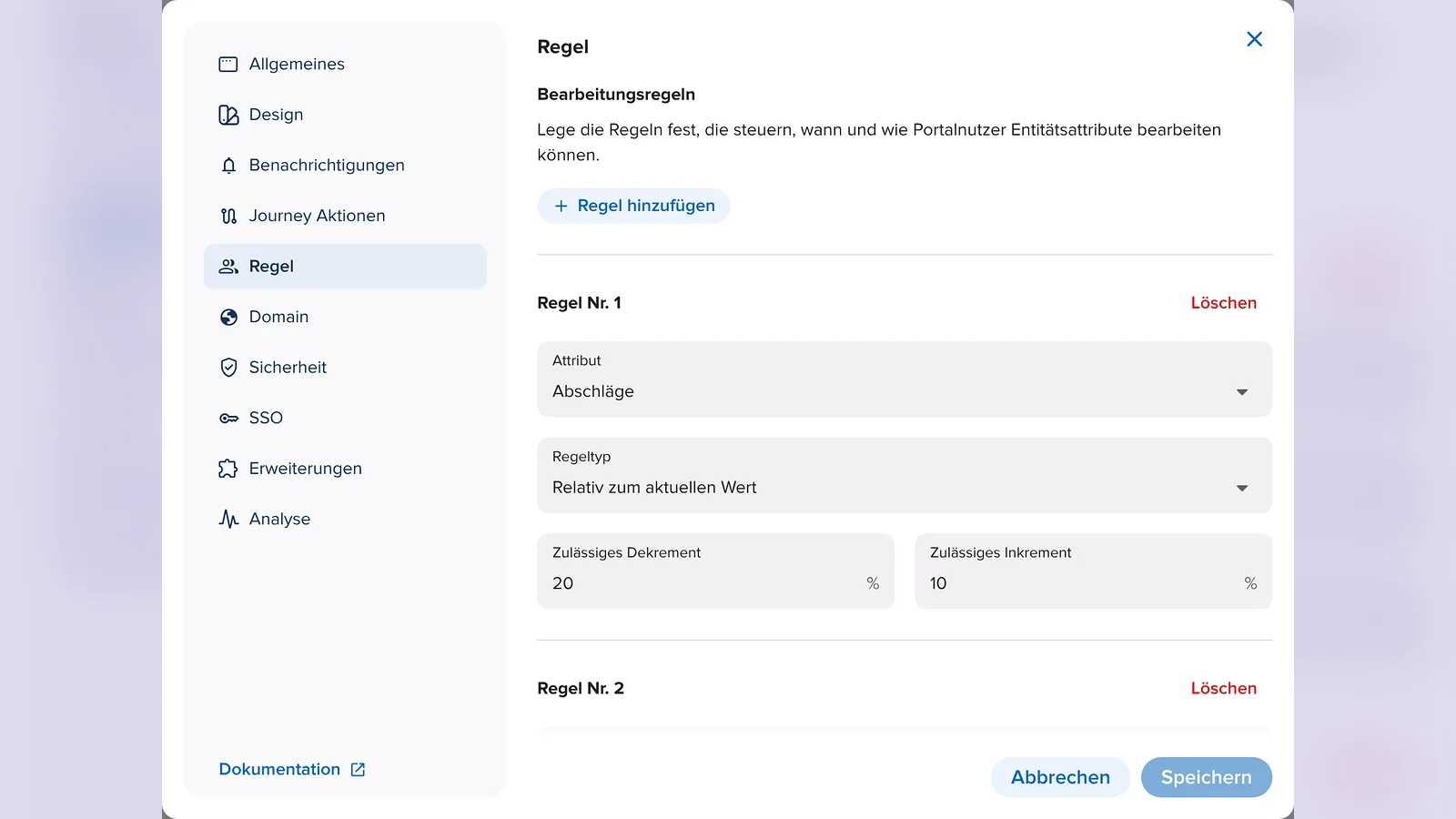
Task: Delete Regel Nr. 1 via Löschen
Action: (1223, 303)
